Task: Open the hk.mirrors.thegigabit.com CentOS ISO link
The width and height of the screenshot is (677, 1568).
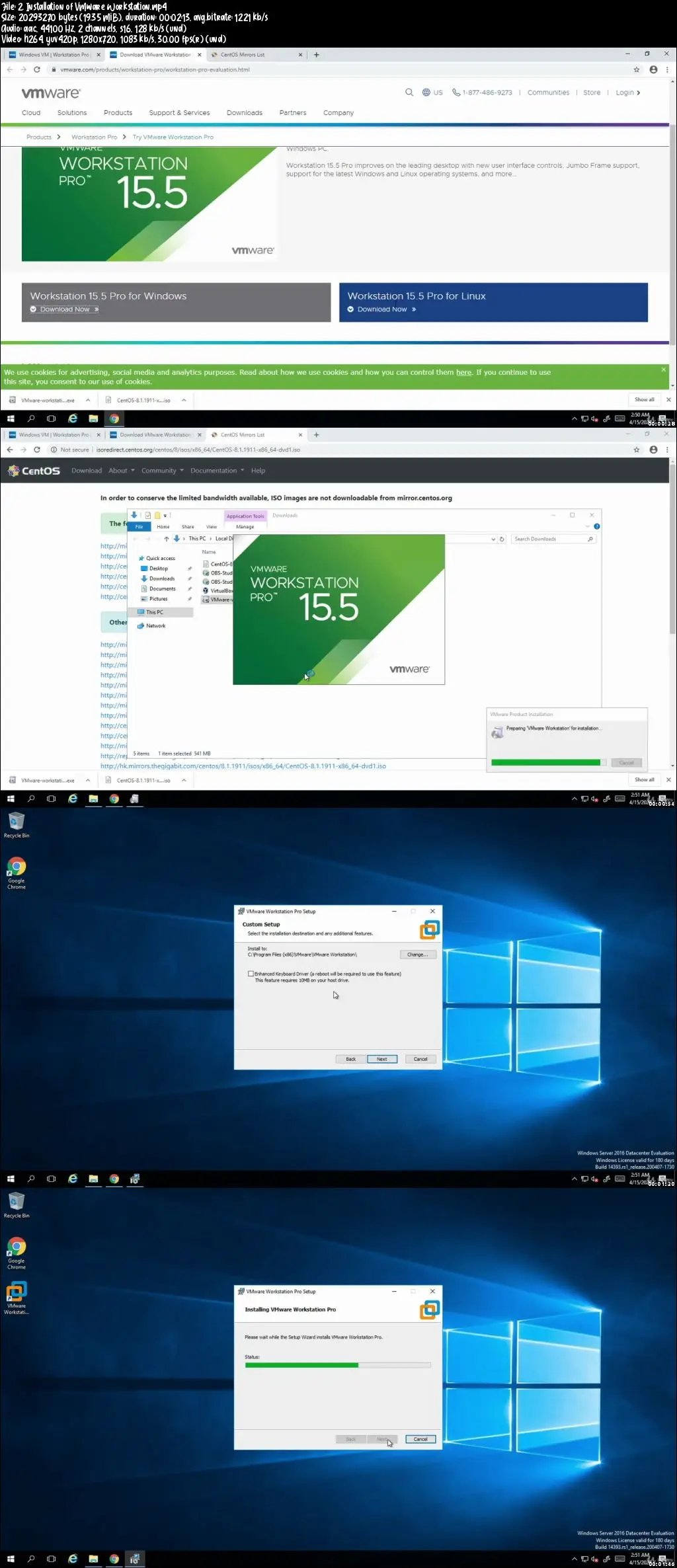Action: click(243, 766)
